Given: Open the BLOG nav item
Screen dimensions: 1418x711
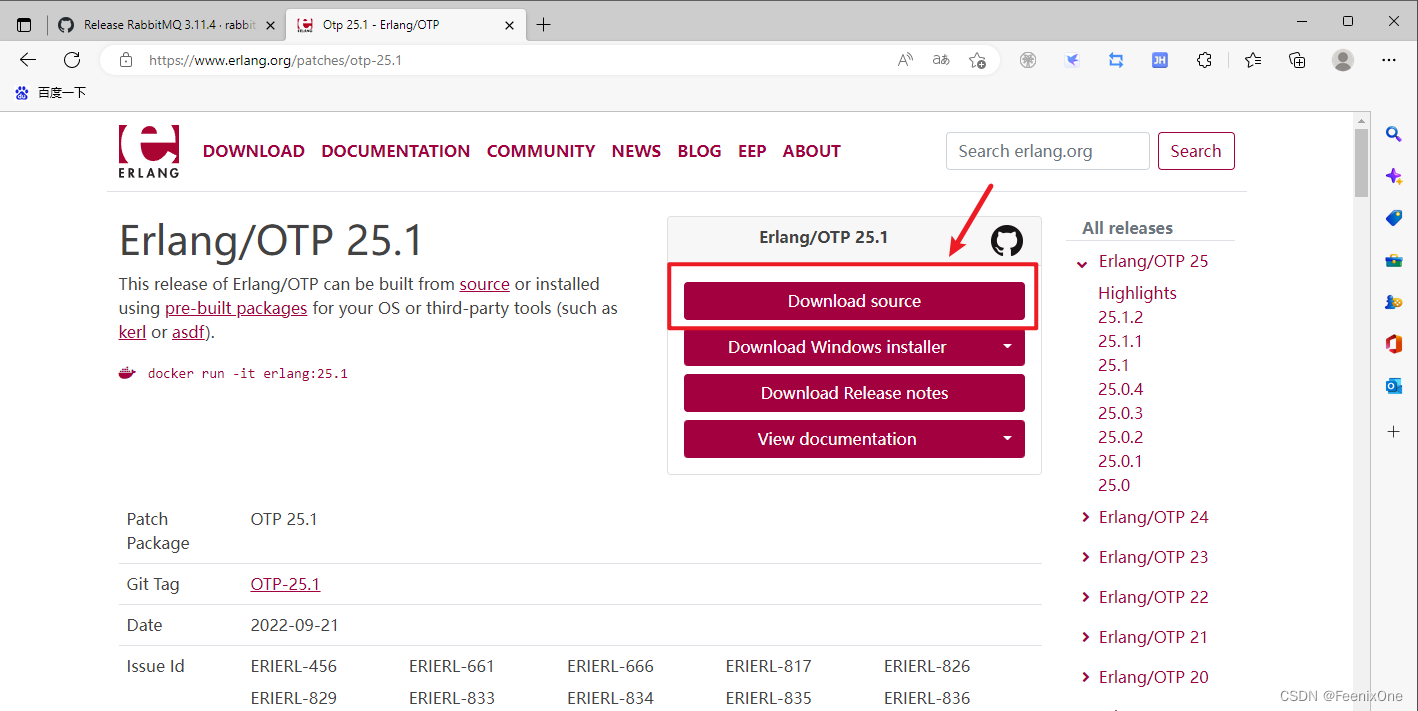Looking at the screenshot, I should click(699, 151).
